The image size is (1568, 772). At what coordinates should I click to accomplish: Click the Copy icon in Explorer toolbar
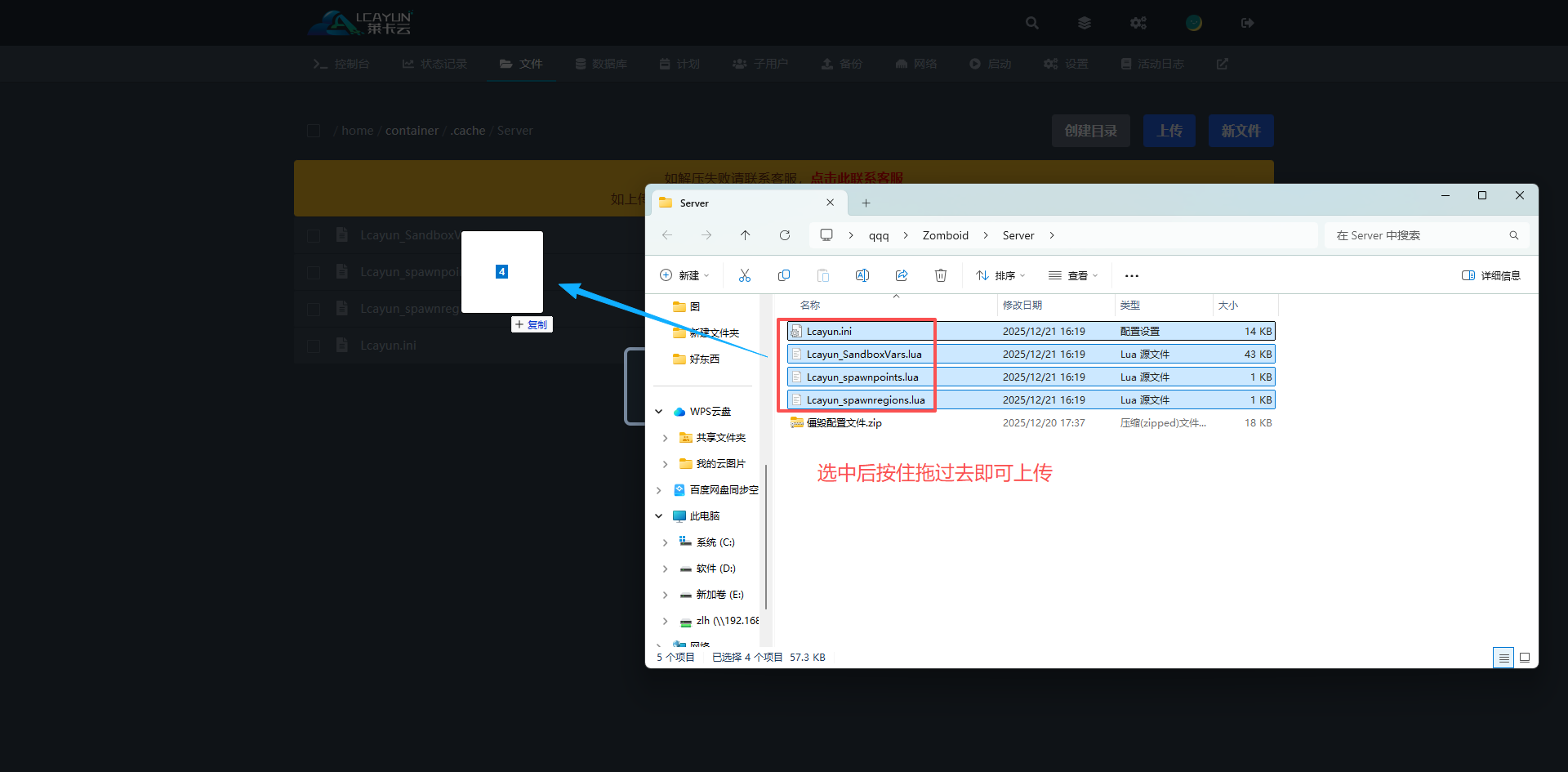784,276
